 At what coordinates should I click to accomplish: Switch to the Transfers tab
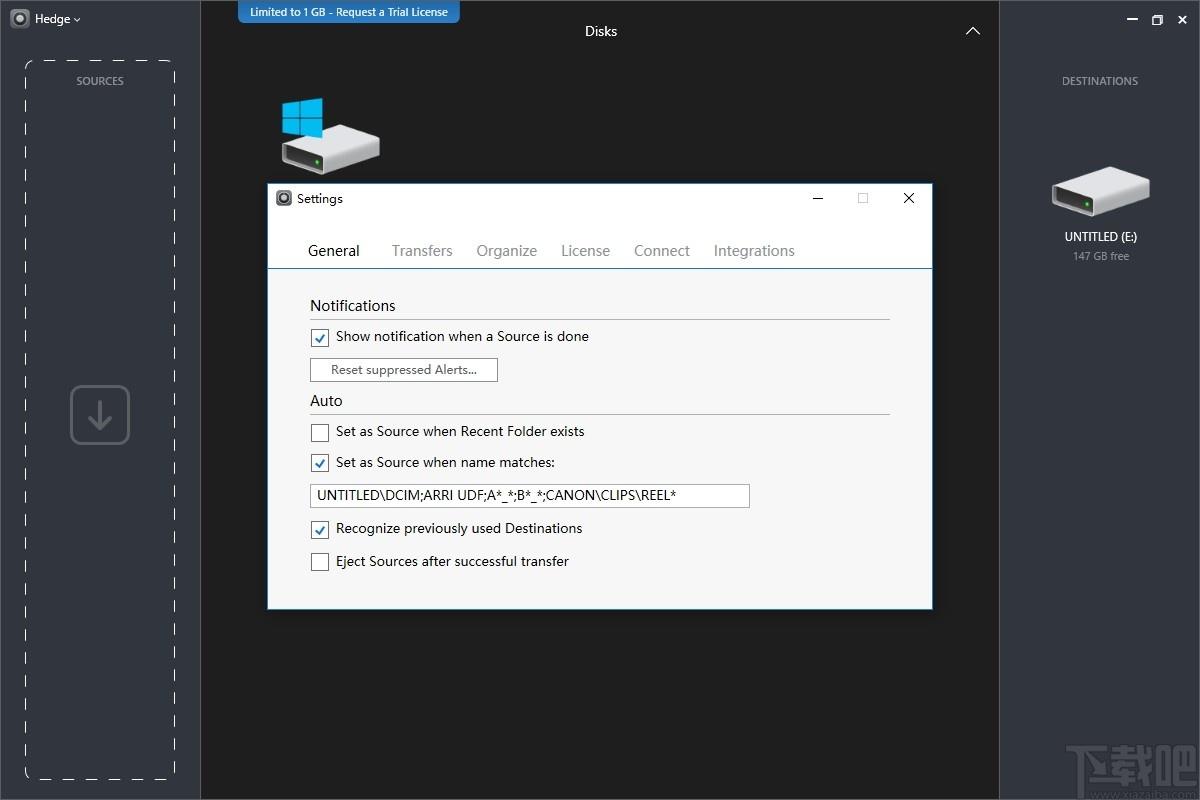tap(422, 251)
